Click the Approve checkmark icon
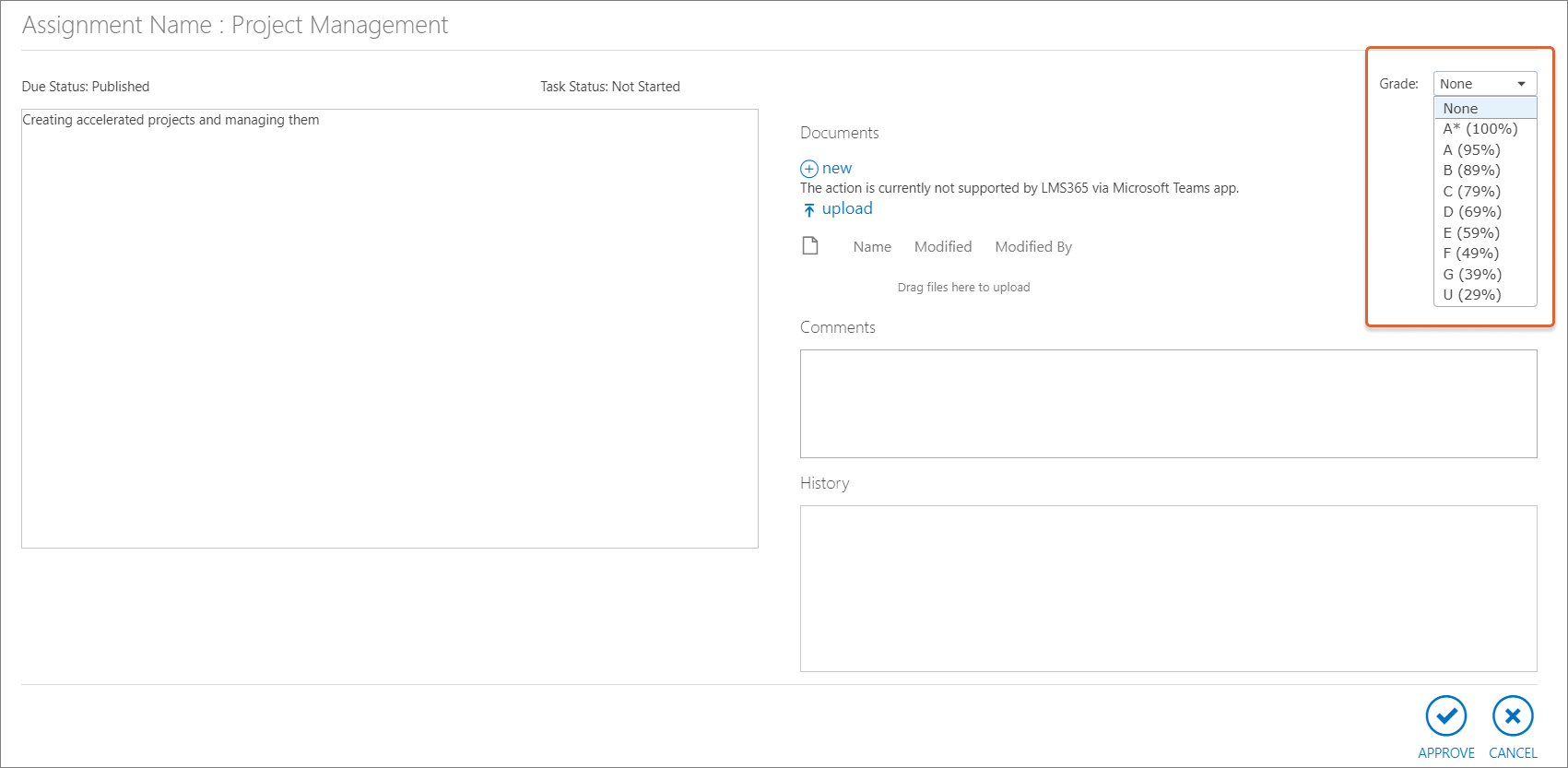Viewport: 1568px width, 768px height. pos(1445,716)
